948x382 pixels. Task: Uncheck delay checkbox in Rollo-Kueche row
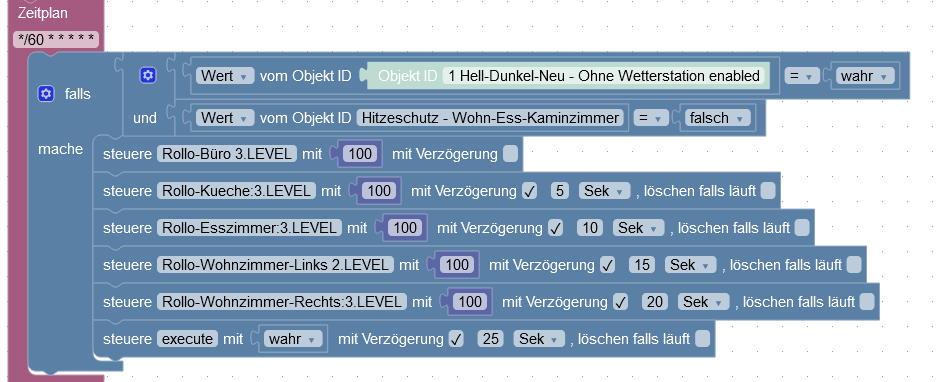click(530, 191)
